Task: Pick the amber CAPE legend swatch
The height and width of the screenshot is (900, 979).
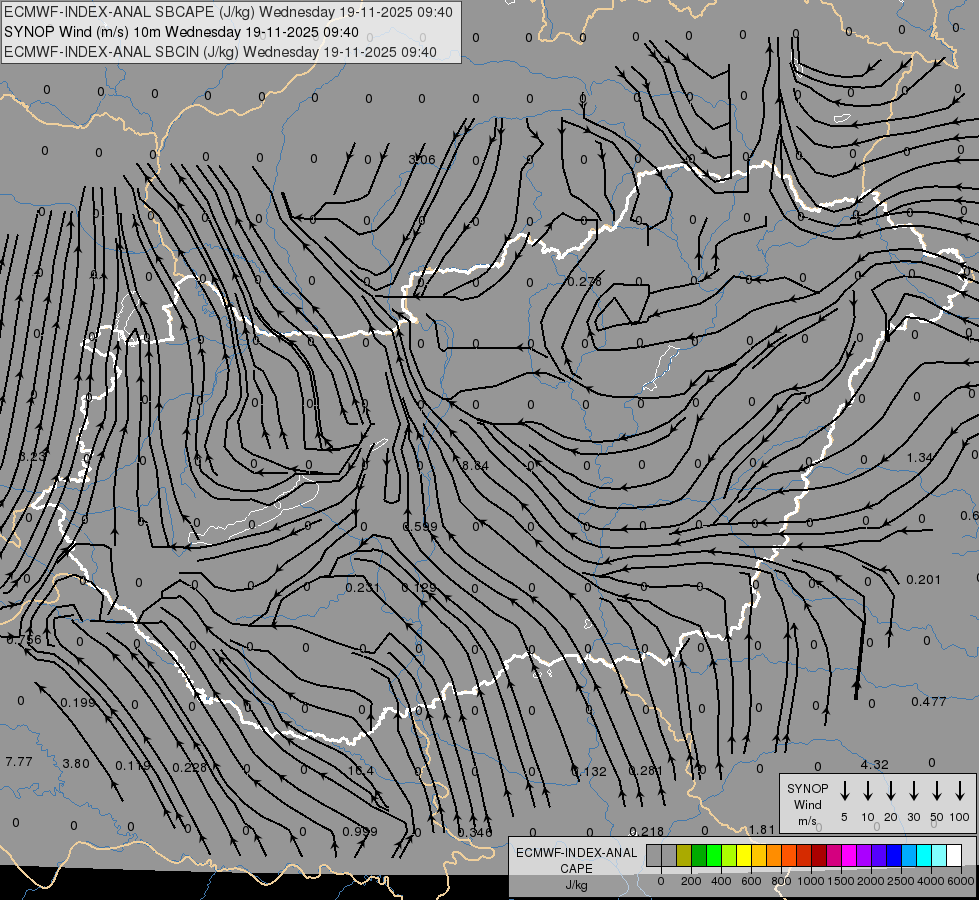Action: [x=759, y=855]
